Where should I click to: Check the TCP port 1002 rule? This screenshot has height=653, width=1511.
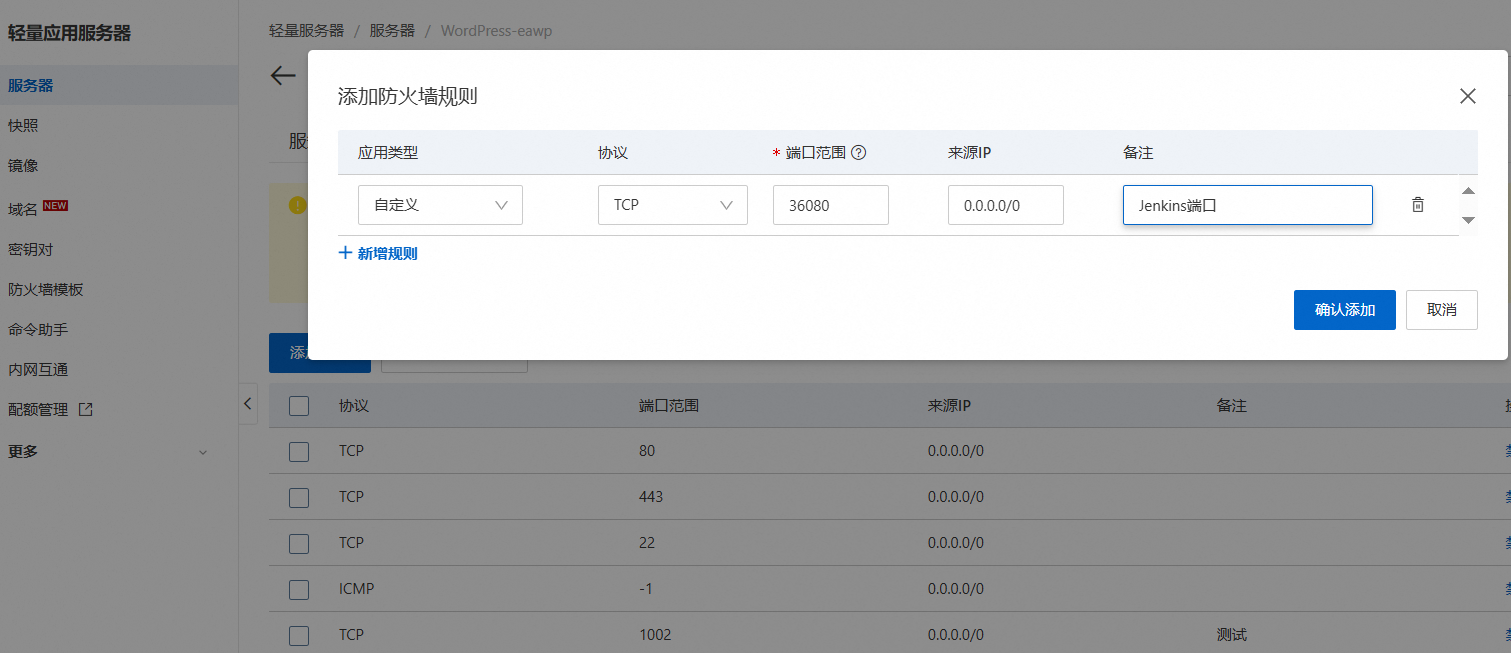tap(299, 635)
